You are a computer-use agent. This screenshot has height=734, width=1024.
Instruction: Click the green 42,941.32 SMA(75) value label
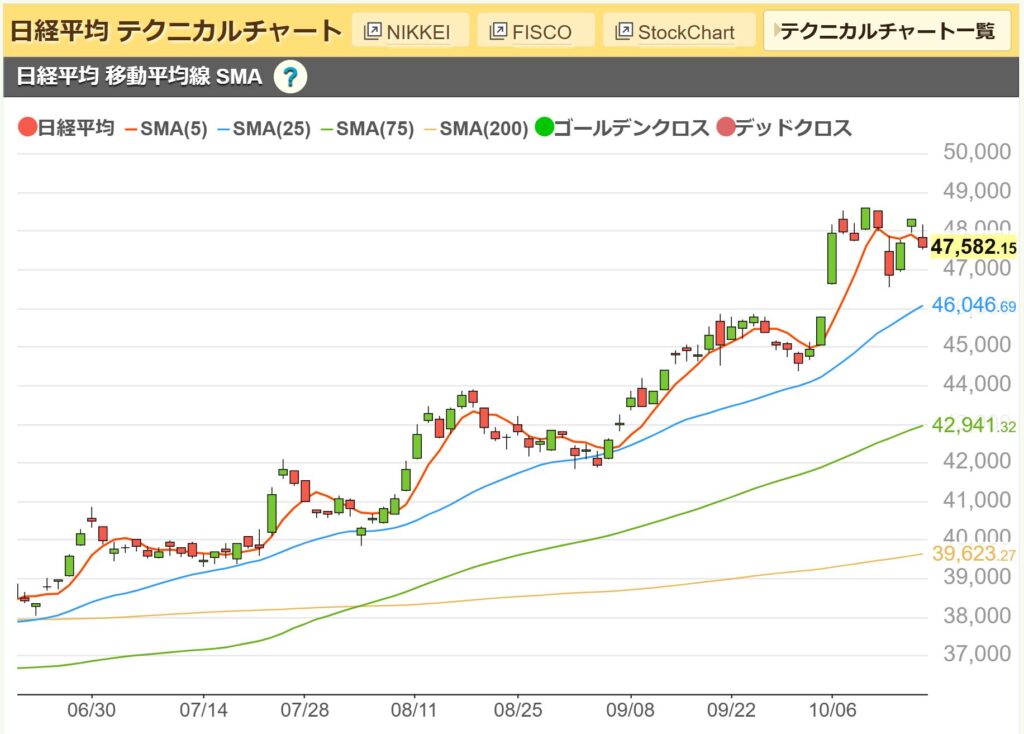(973, 425)
